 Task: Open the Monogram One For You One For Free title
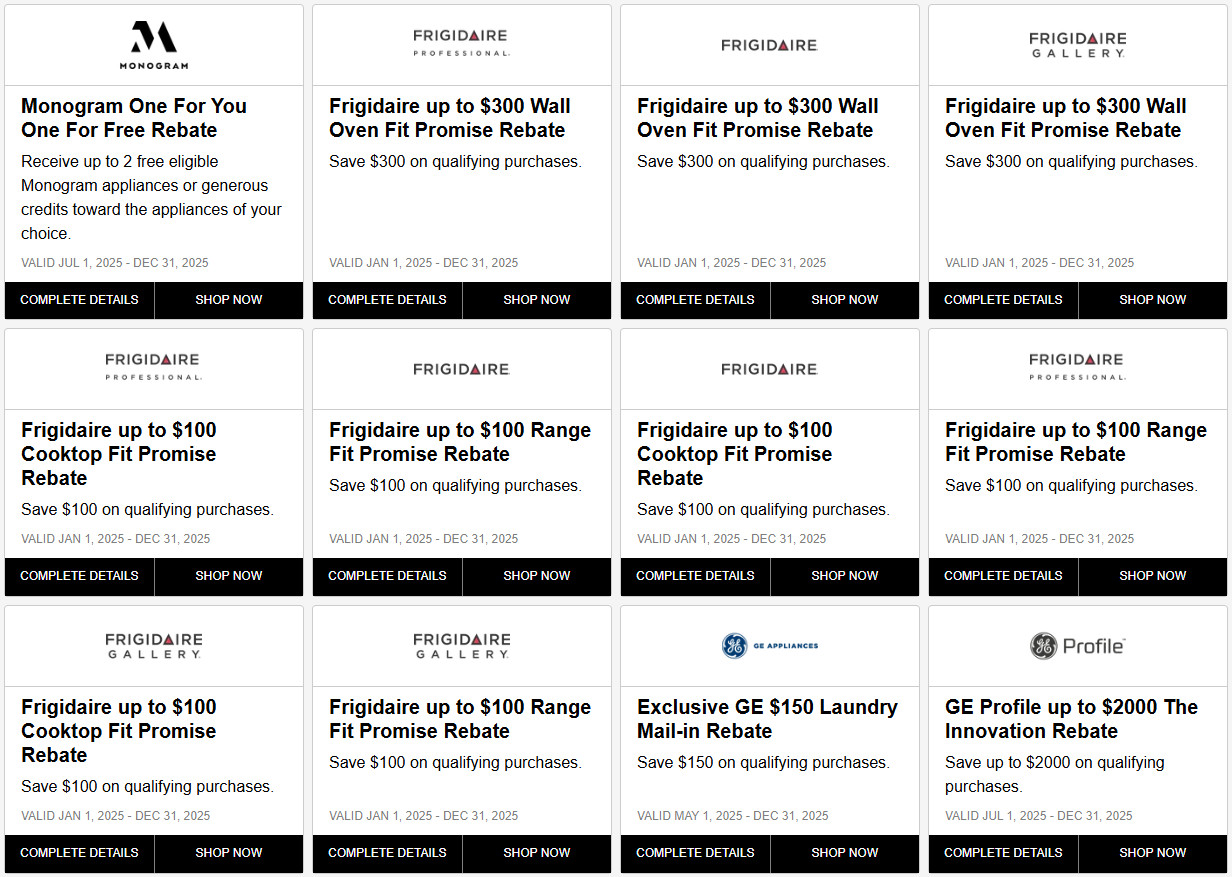click(134, 118)
